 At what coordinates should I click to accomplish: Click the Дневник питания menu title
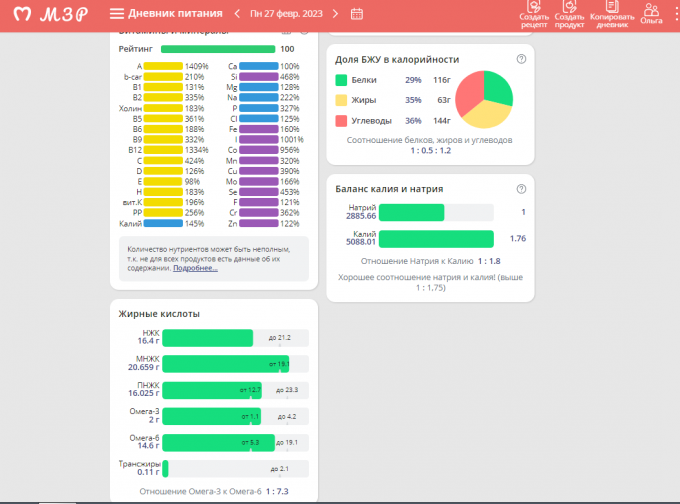pyautogui.click(x=174, y=14)
